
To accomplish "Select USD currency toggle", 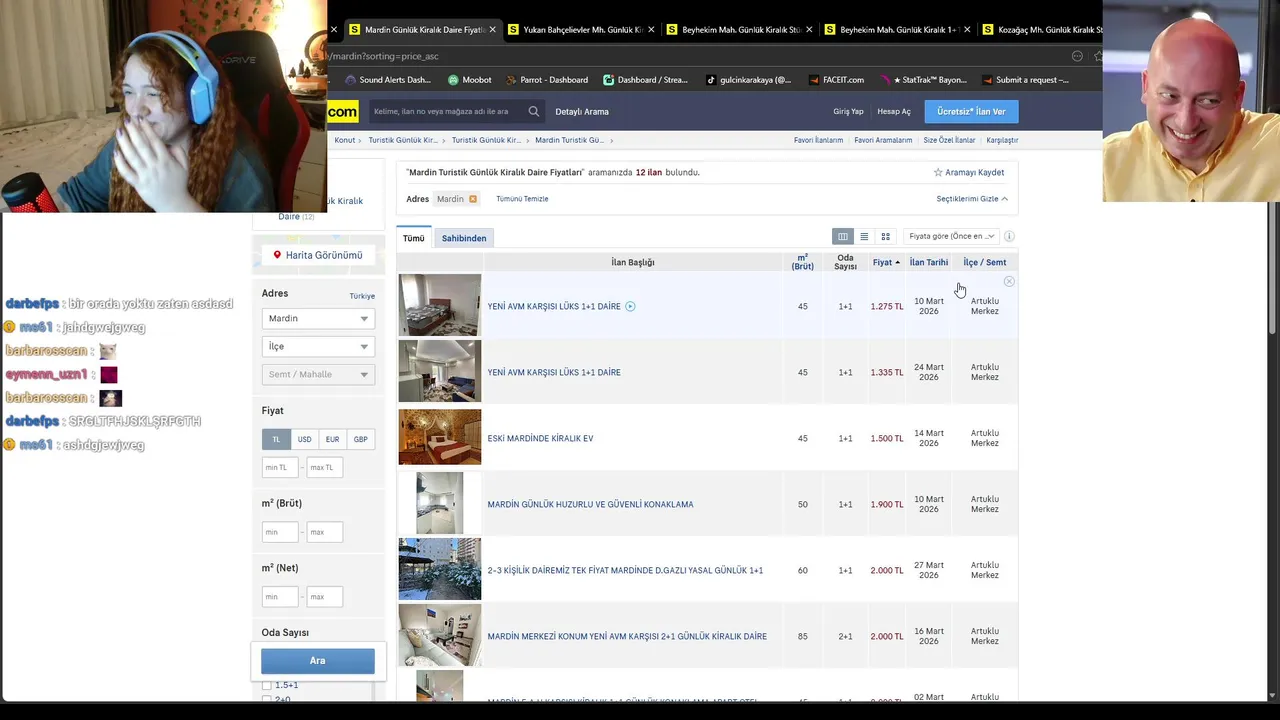I will (x=304, y=439).
